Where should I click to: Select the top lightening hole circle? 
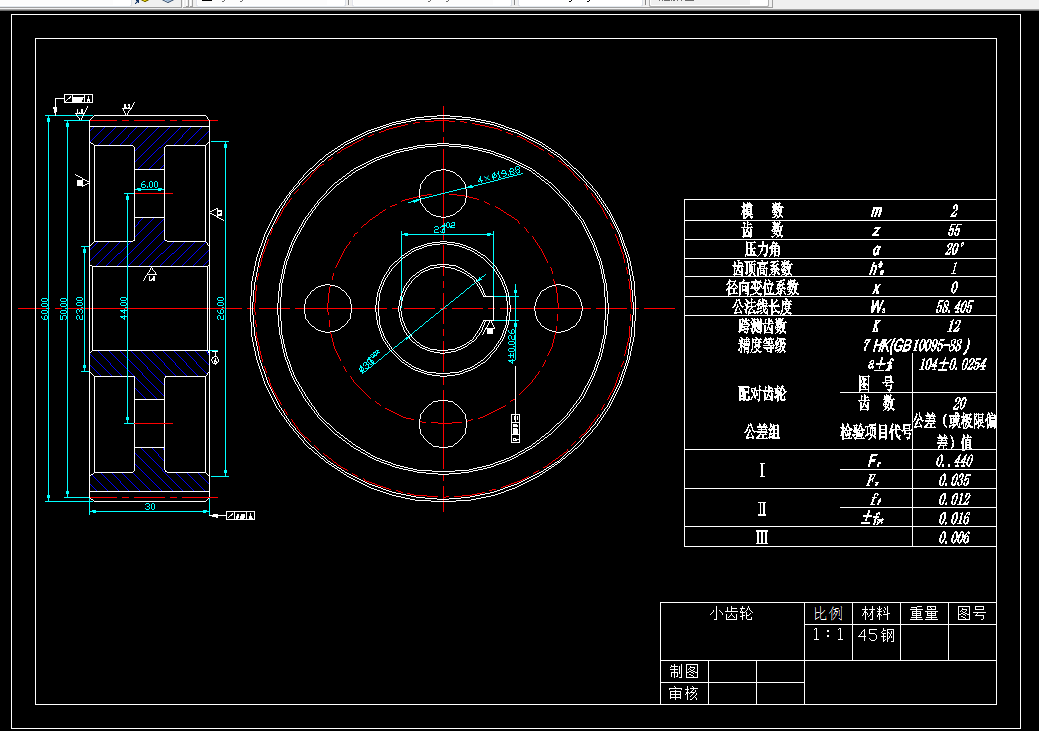[x=443, y=194]
